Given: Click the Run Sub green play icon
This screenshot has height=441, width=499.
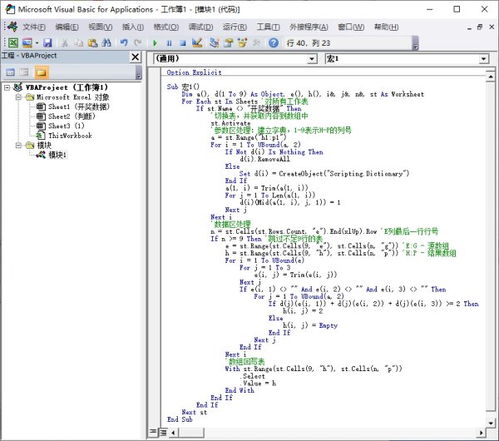Looking at the screenshot, I should coord(155,43).
